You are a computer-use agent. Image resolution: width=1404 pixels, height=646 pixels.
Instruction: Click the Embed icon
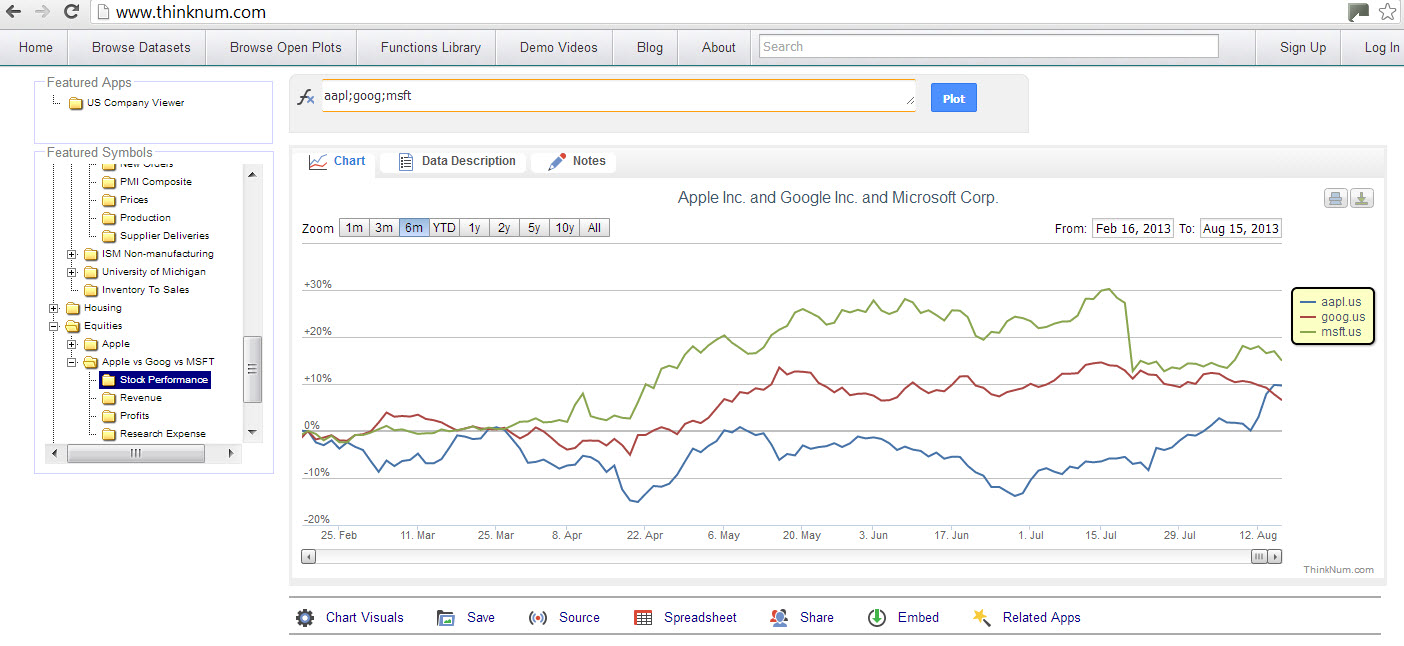pos(877,618)
